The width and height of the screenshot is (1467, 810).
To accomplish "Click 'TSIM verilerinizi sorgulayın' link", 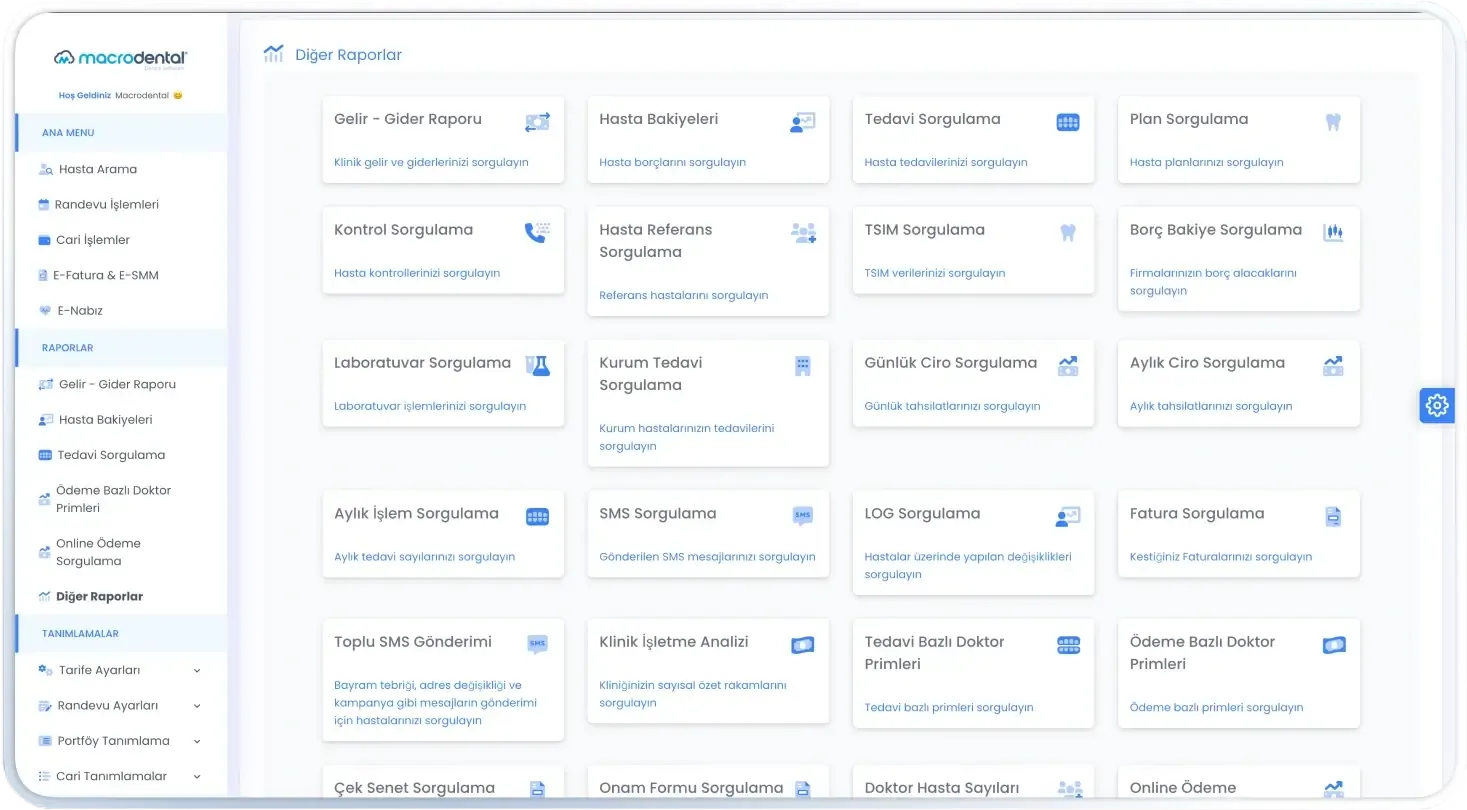I will pyautogui.click(x=935, y=273).
